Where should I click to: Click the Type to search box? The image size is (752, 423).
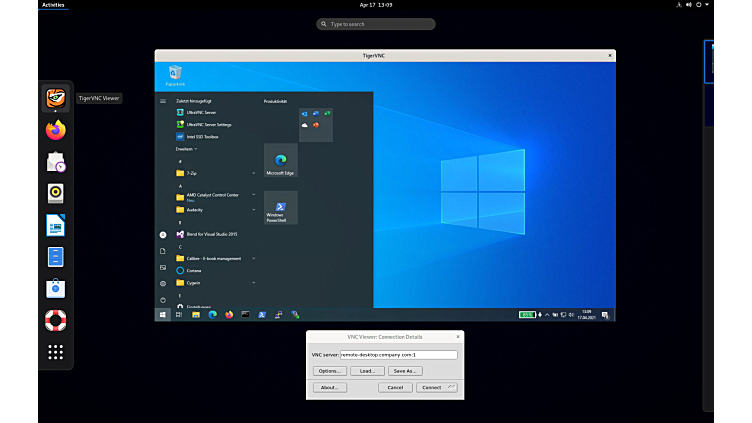point(376,24)
